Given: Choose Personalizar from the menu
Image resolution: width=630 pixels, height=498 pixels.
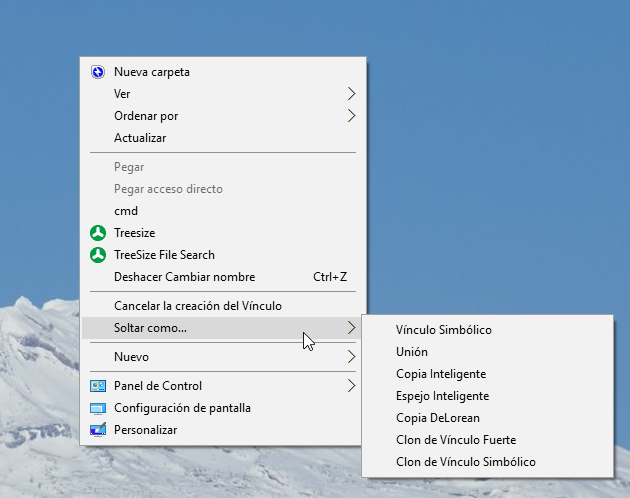Looking at the screenshot, I should point(223,430).
